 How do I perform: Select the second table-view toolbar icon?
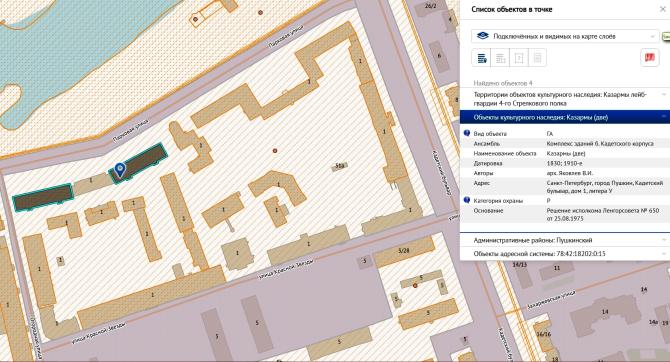point(500,58)
